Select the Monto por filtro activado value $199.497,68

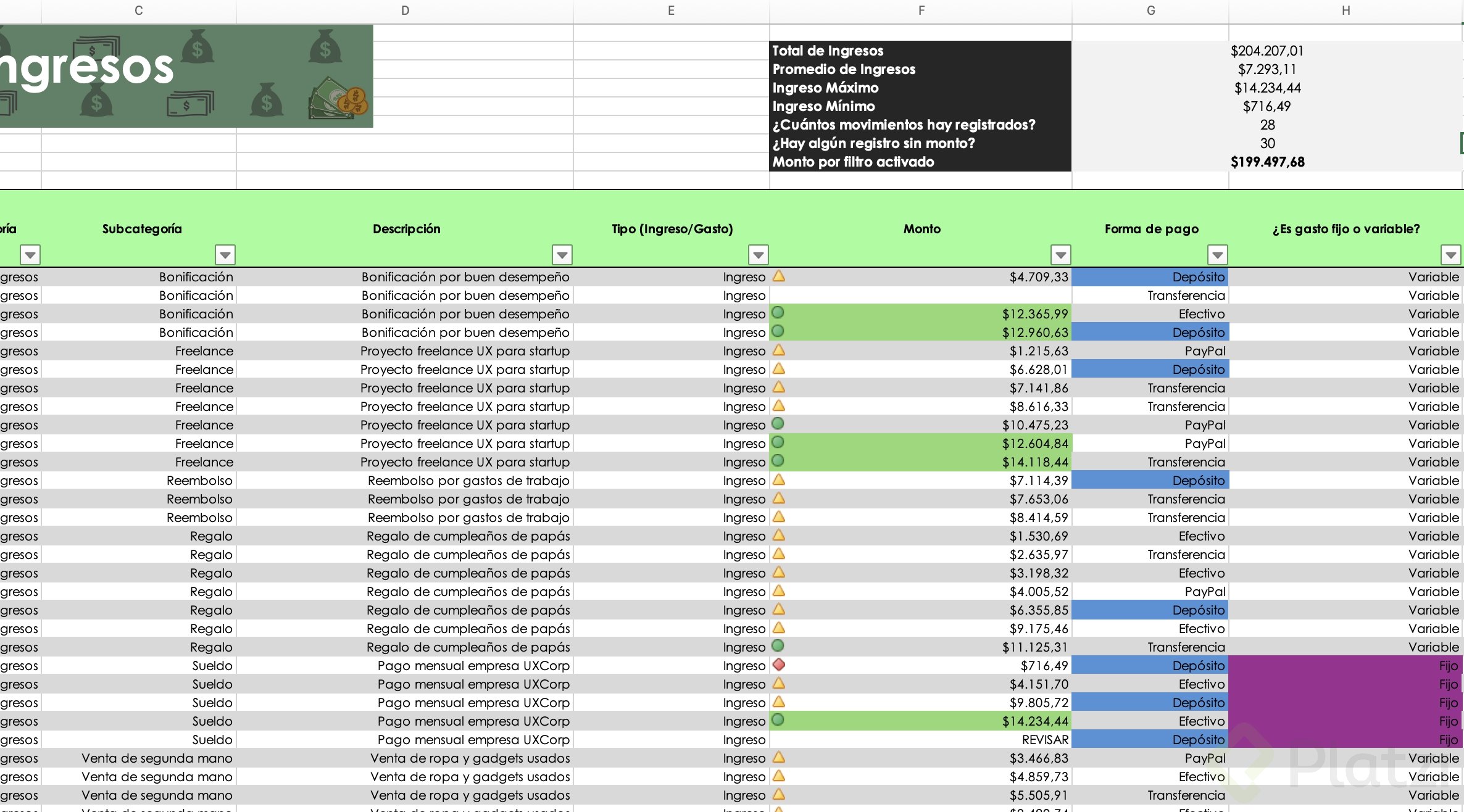pyautogui.click(x=1267, y=162)
